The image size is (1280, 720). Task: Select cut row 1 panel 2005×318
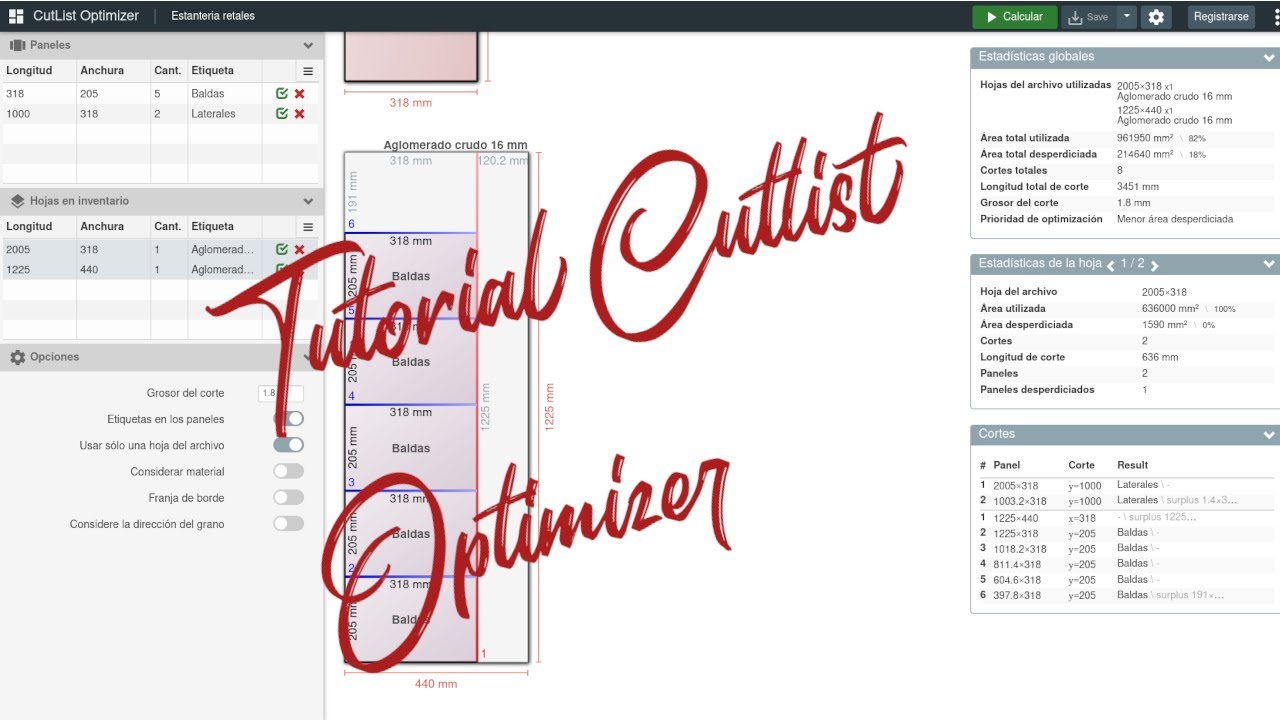pos(1124,485)
